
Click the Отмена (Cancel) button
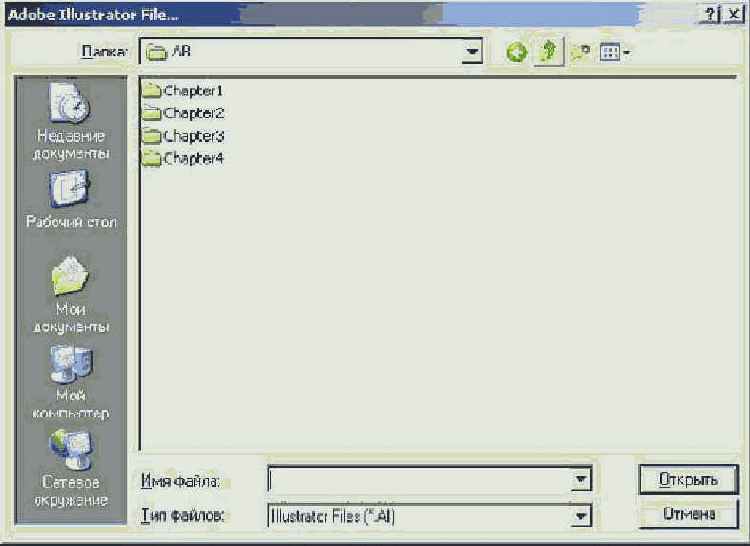coord(688,514)
